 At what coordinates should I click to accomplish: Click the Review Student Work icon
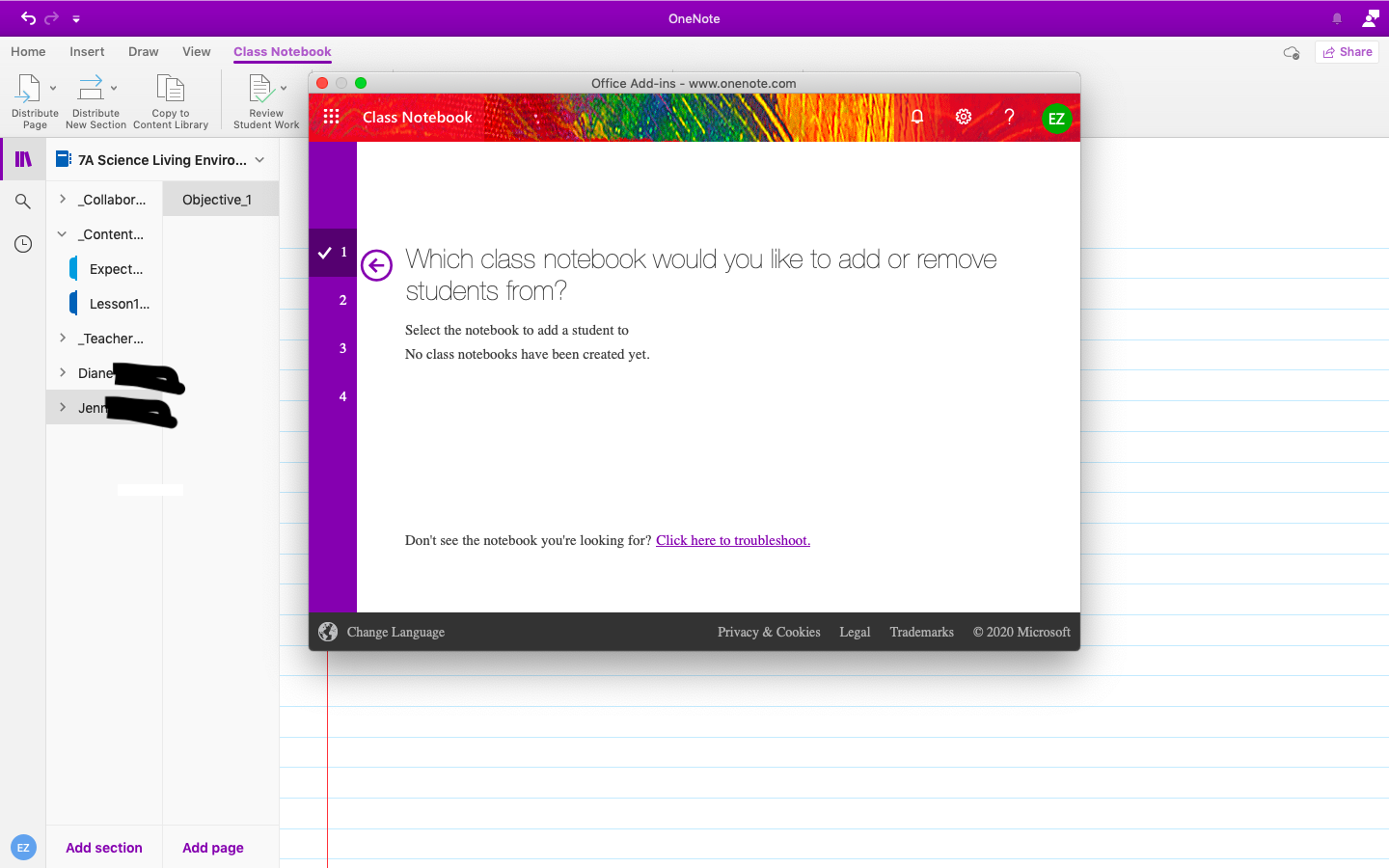click(261, 89)
